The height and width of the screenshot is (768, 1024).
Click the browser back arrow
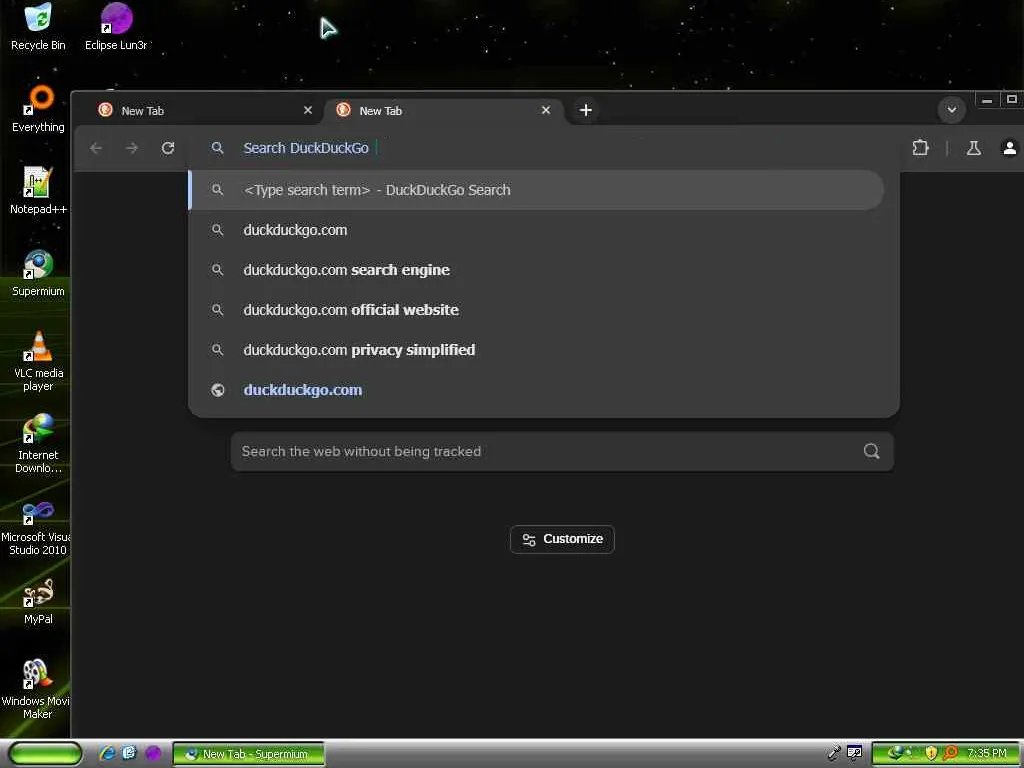96,148
